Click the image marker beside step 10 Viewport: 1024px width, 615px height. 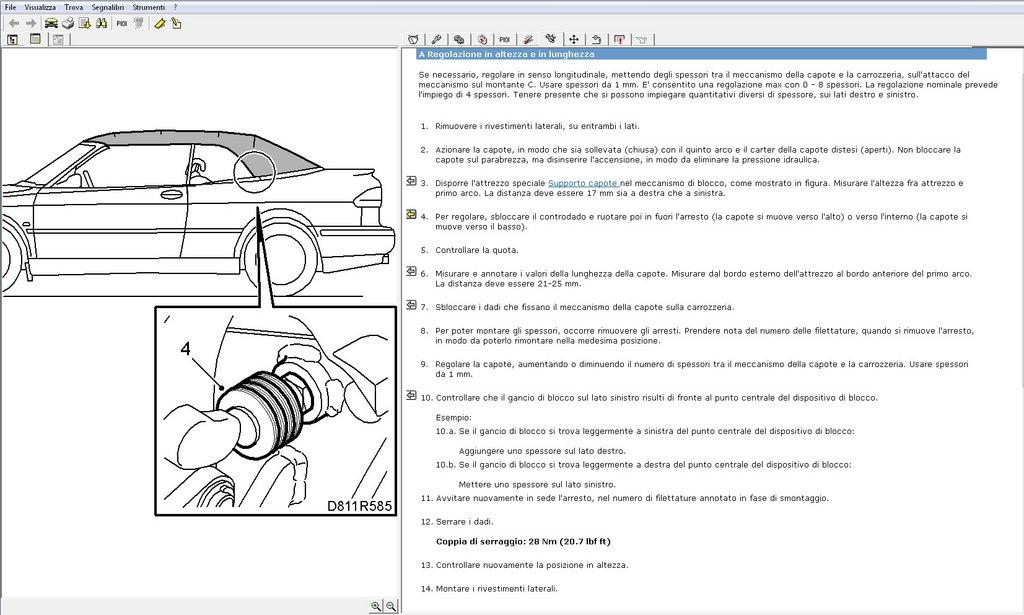tap(411, 395)
